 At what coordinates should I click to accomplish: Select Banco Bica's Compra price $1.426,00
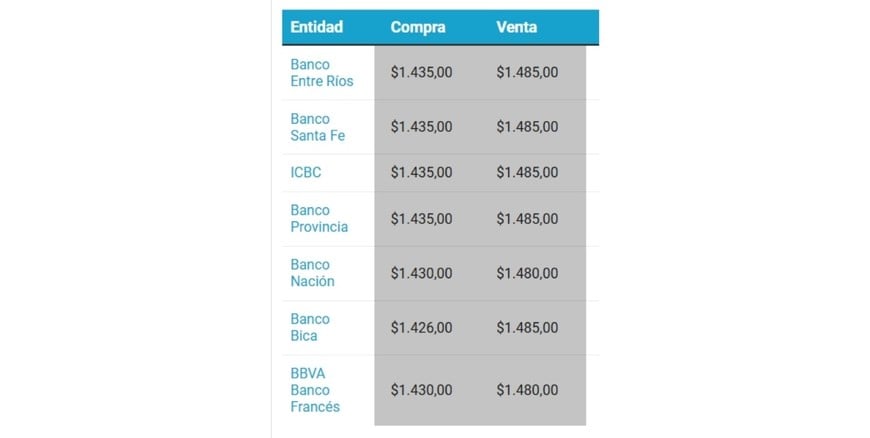tap(421, 327)
